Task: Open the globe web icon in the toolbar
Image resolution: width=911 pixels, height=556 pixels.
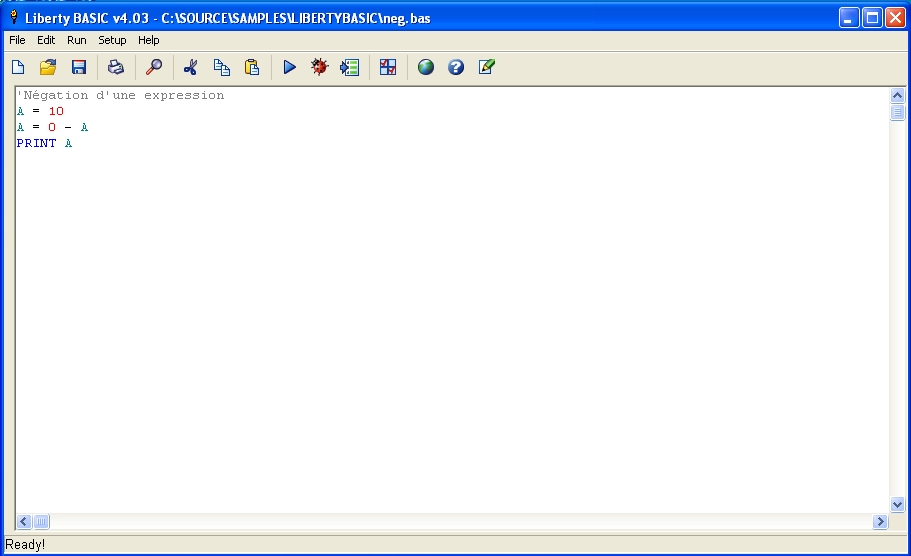Action: (426, 67)
